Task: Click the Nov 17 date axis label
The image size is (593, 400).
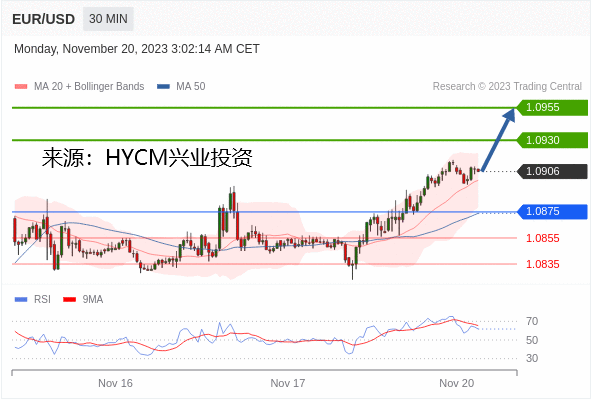Action: (x=288, y=383)
